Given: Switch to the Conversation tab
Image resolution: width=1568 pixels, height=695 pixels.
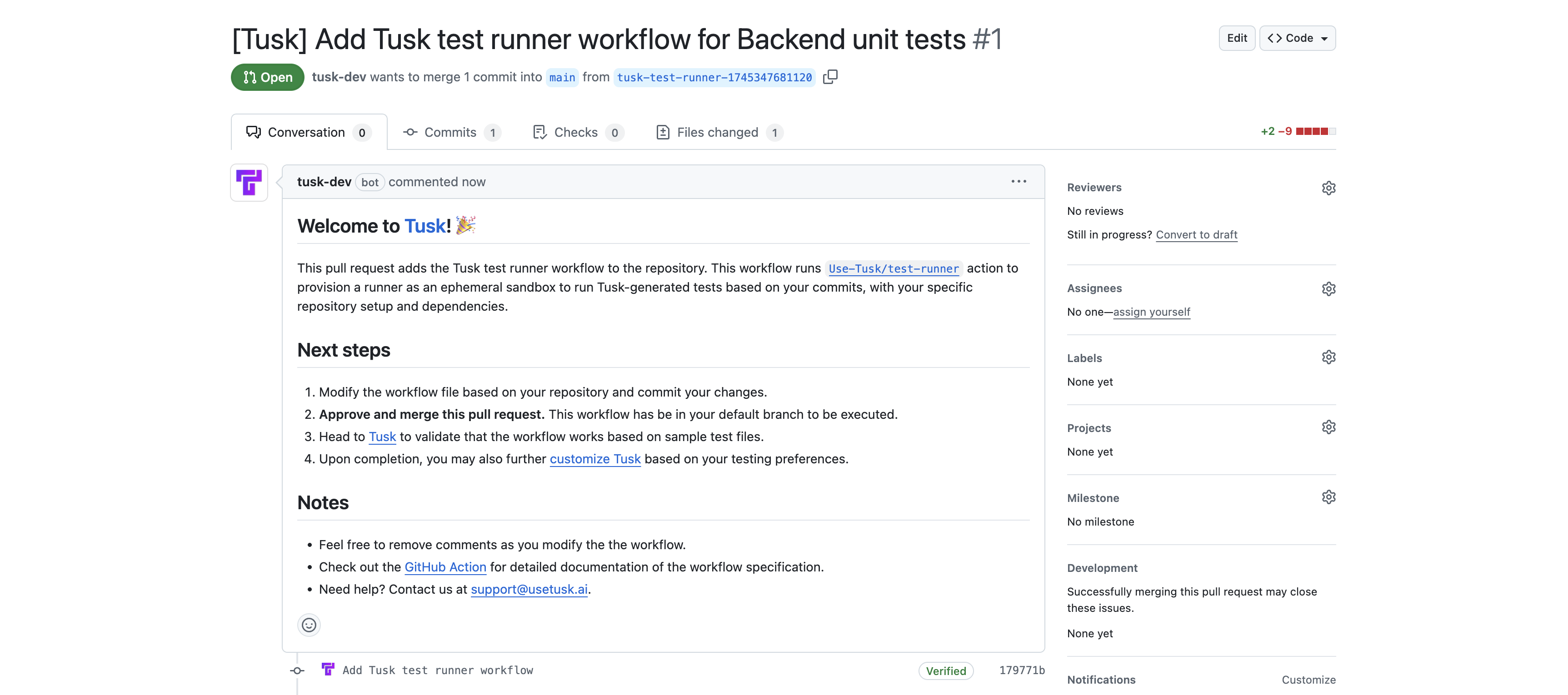Looking at the screenshot, I should pos(309,132).
